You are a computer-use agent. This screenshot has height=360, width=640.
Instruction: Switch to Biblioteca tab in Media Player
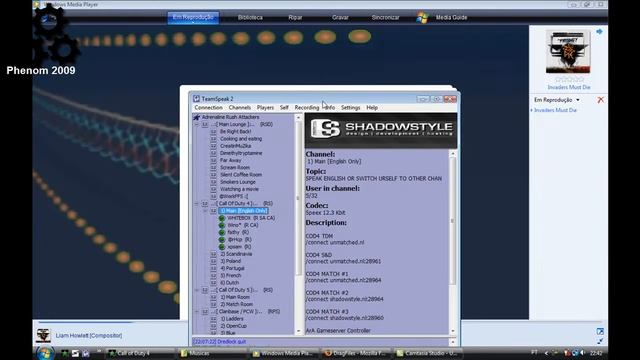250,18
